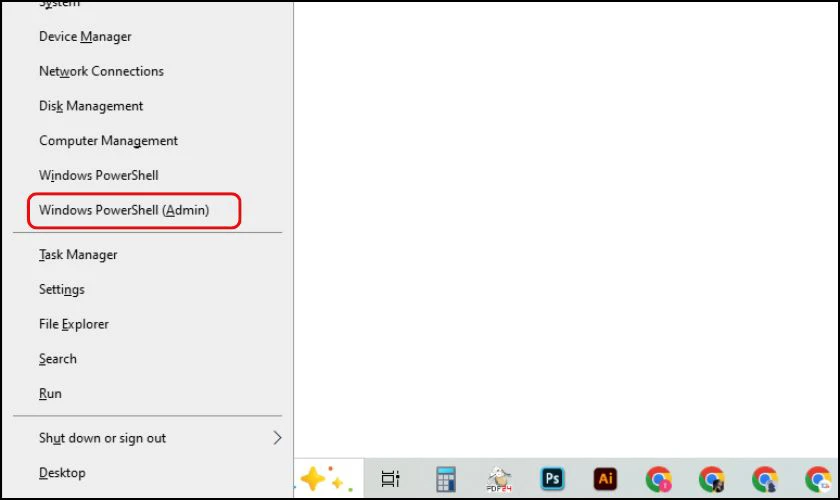
Task: Switch to Photoshop on the taskbar
Action: point(552,479)
